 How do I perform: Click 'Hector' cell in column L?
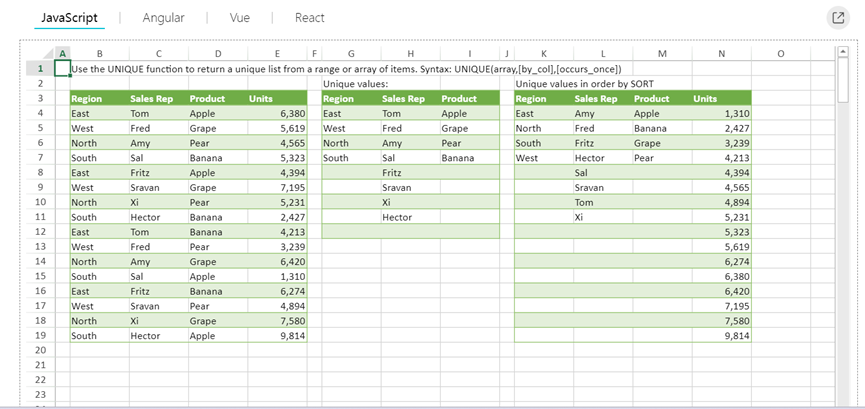pyautogui.click(x=604, y=158)
